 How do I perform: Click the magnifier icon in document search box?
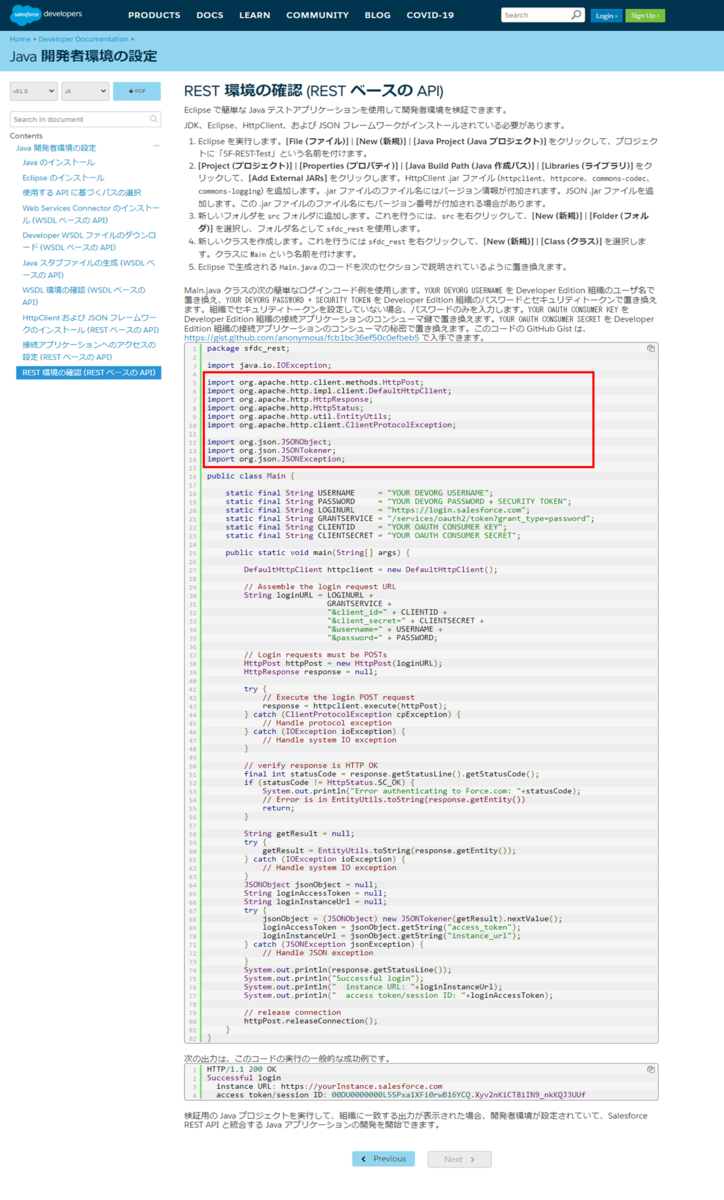pyautogui.click(x=154, y=119)
